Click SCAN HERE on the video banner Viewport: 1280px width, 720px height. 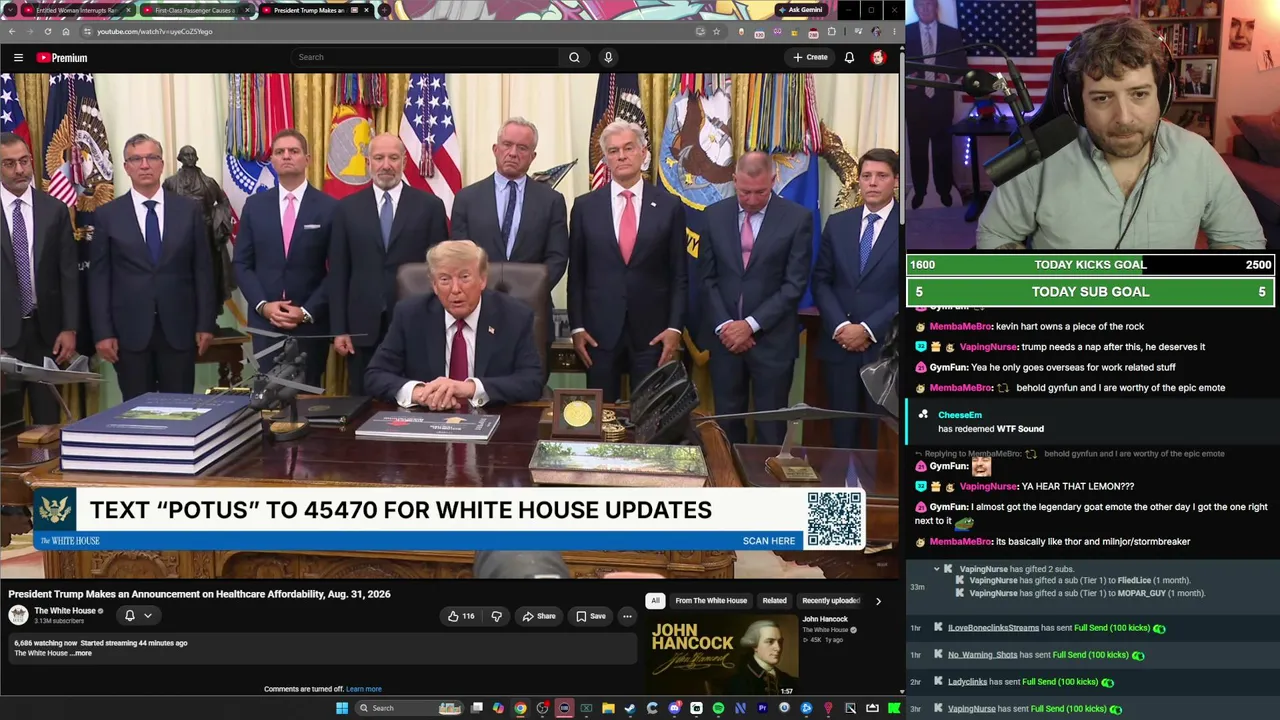click(769, 541)
